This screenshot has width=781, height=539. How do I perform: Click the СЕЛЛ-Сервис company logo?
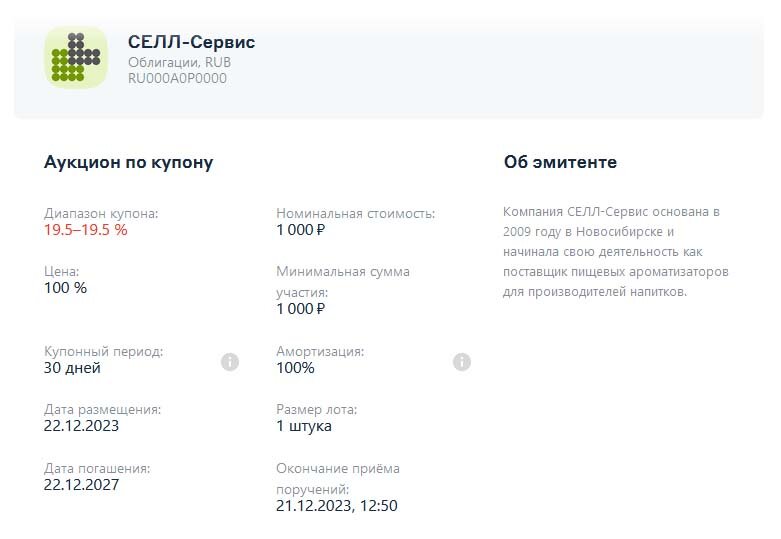point(76,57)
